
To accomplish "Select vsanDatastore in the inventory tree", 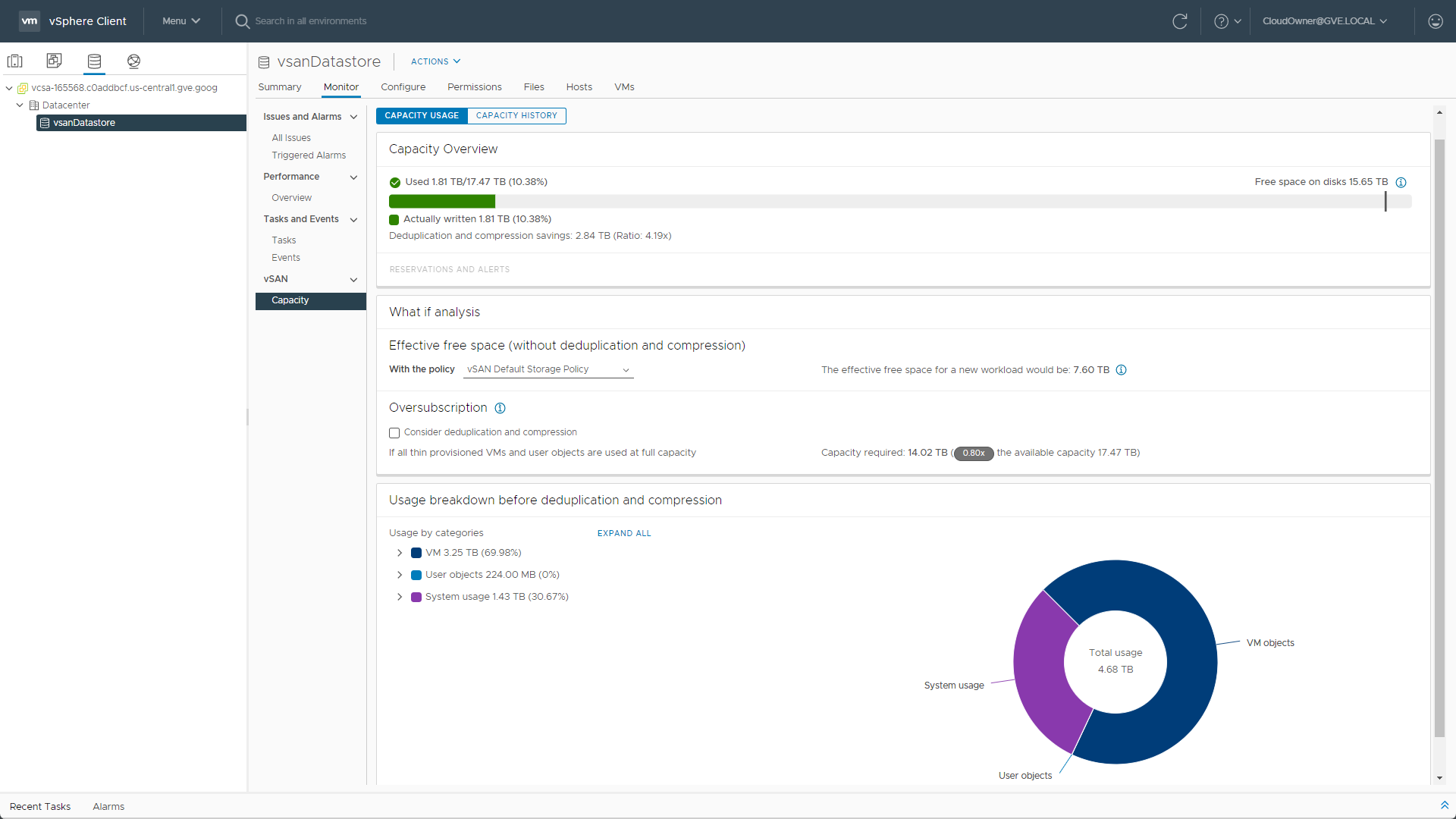I will pos(141,123).
